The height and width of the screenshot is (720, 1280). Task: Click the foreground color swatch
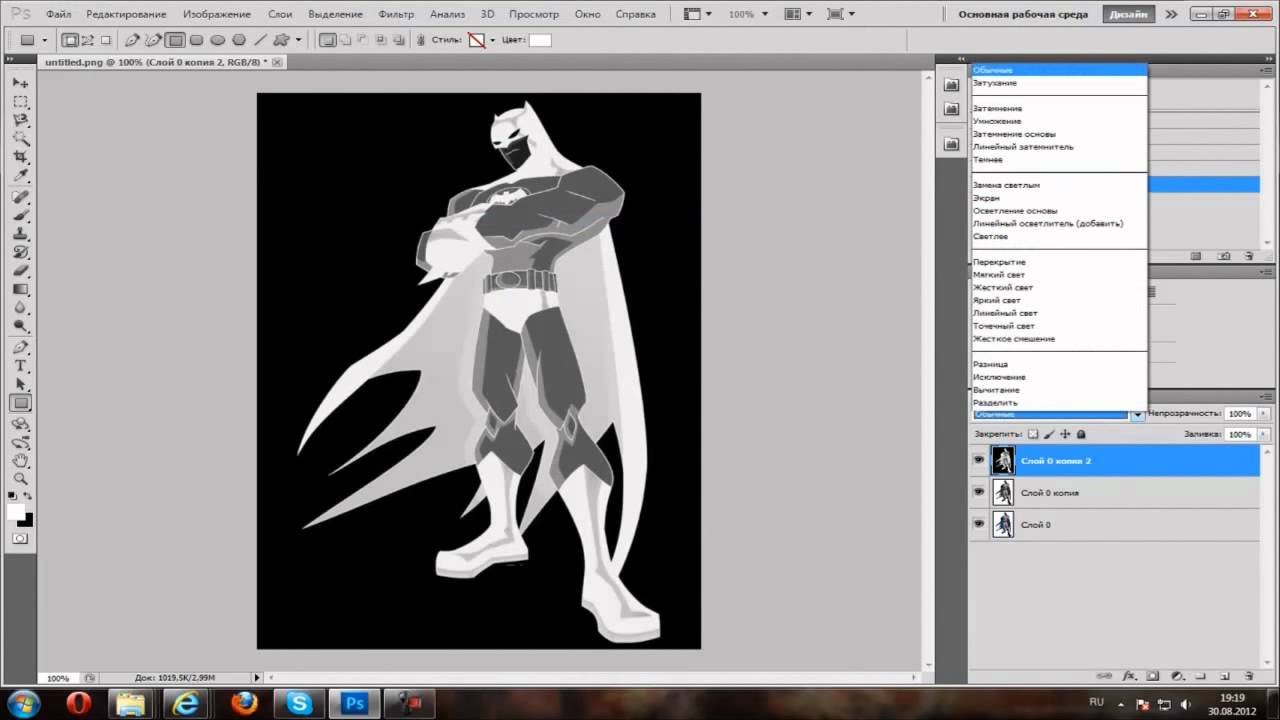16,511
